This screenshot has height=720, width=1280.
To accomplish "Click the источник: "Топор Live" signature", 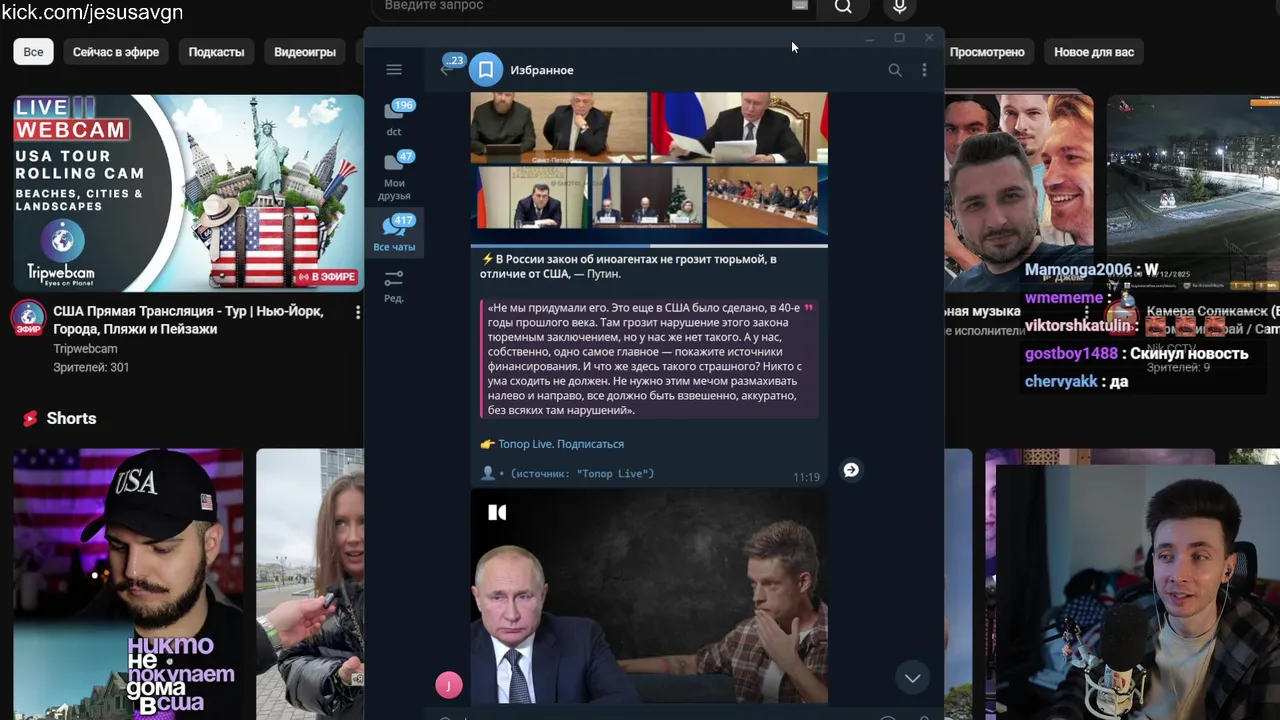I will (582, 474).
